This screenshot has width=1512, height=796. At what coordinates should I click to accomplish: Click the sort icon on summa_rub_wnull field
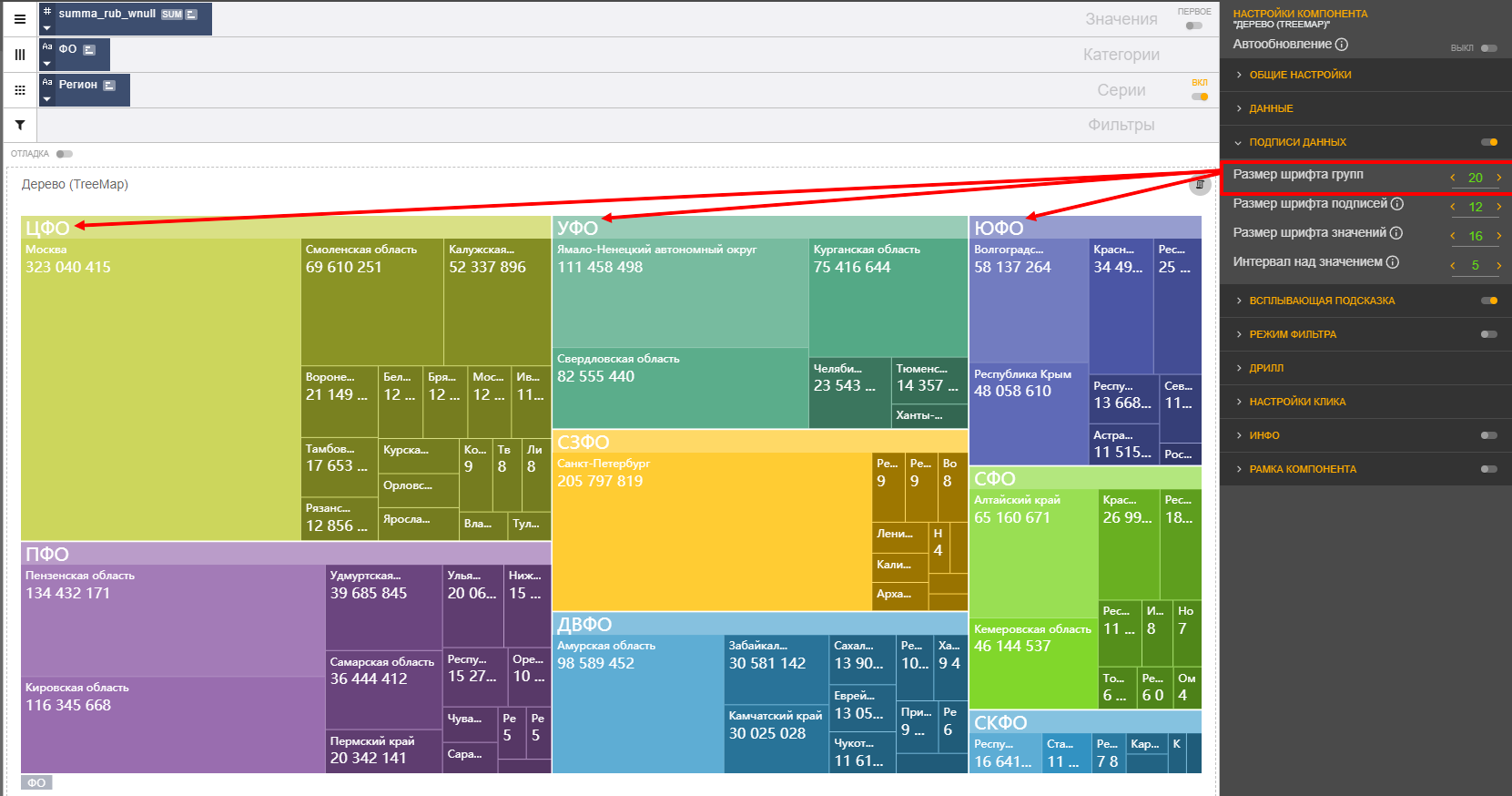pos(191,15)
